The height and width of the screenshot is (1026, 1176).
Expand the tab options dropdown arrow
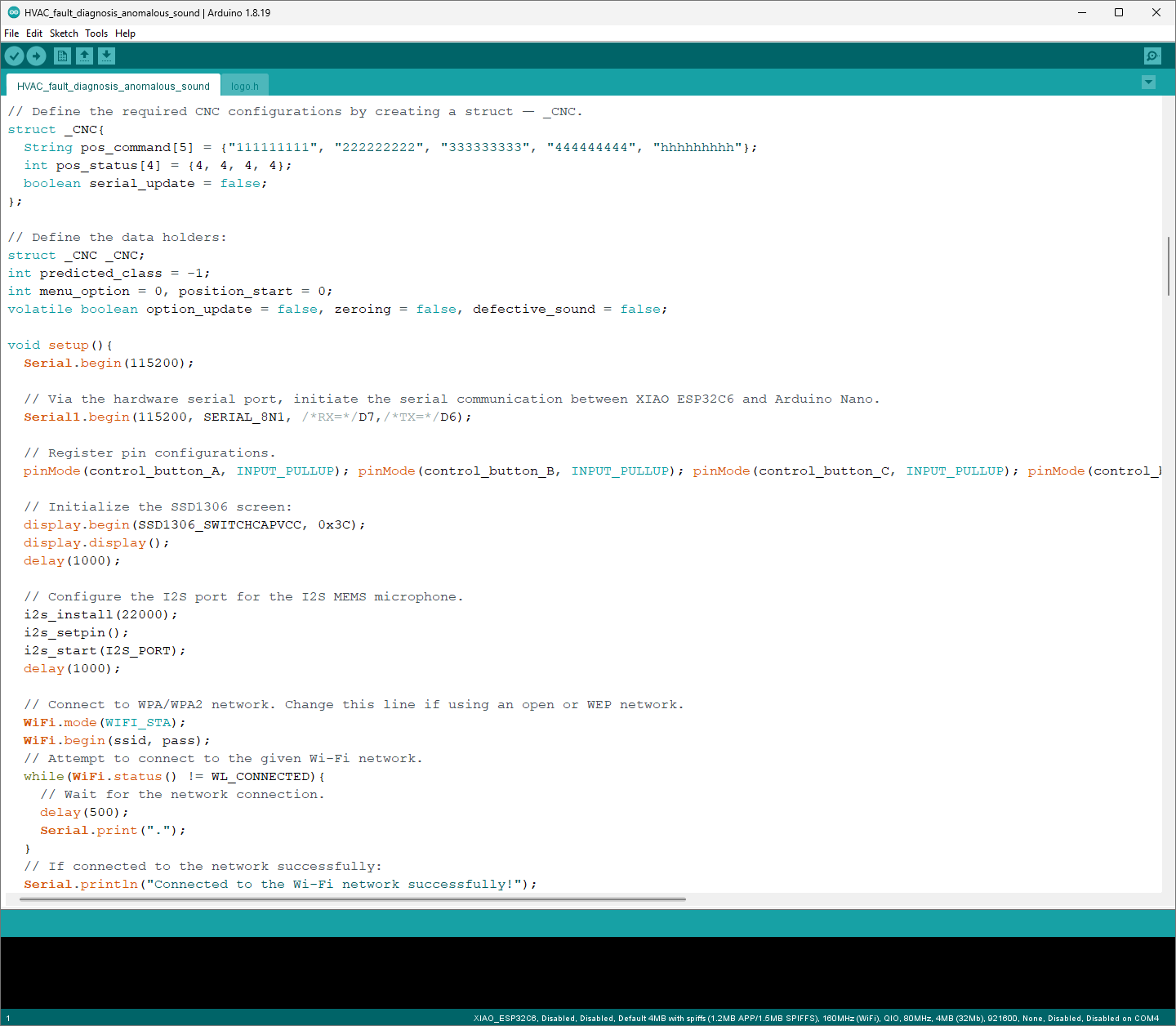1148,82
